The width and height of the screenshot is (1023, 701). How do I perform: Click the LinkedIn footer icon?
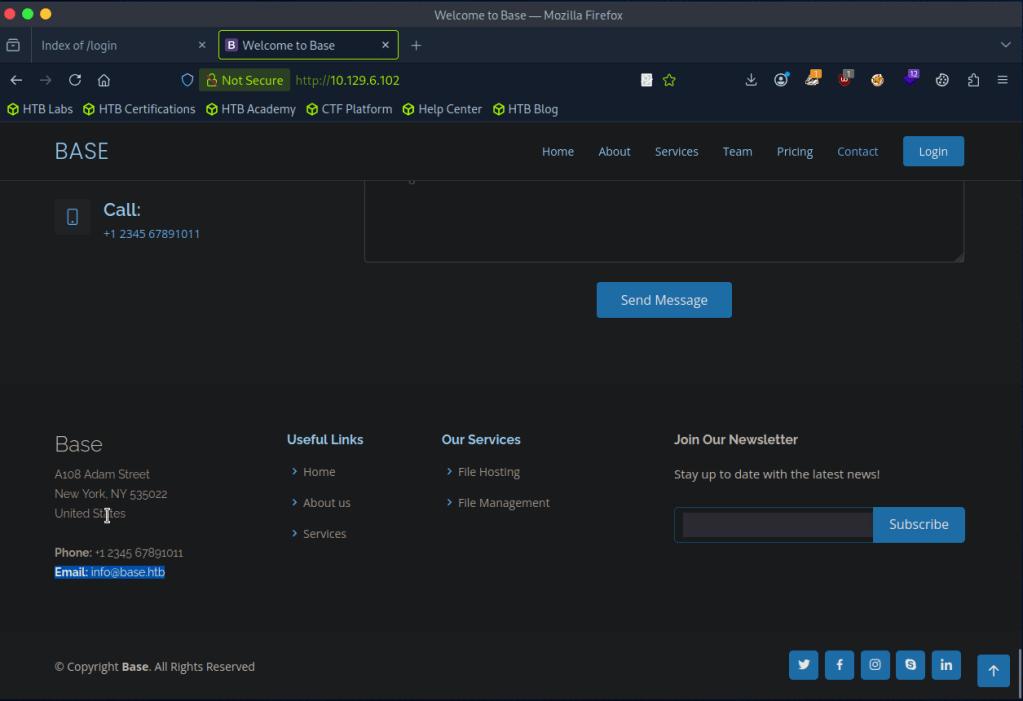click(946, 665)
